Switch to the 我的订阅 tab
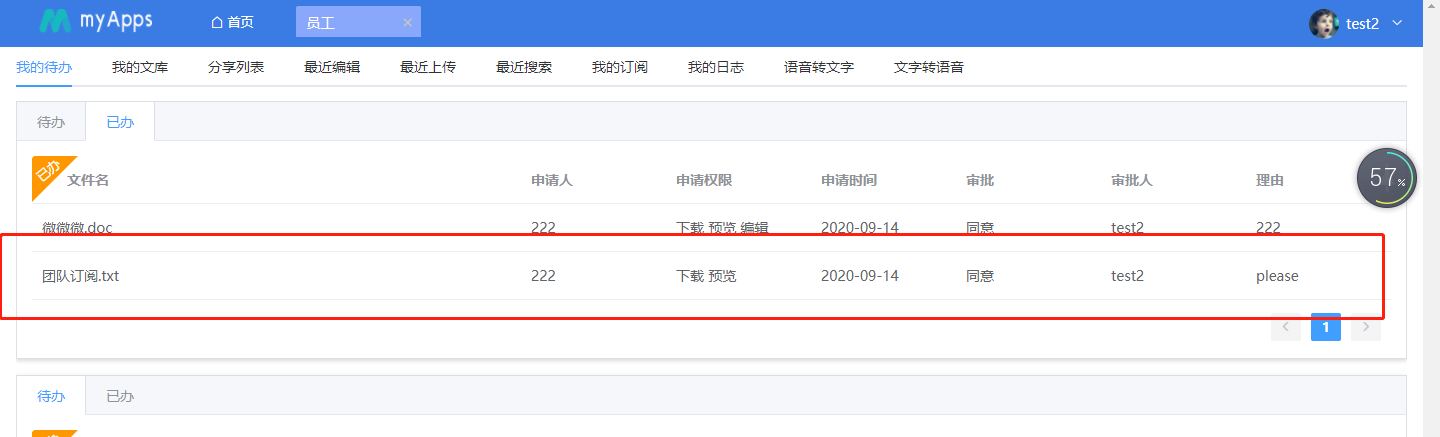Viewport: 1440px width, 437px height. click(620, 68)
